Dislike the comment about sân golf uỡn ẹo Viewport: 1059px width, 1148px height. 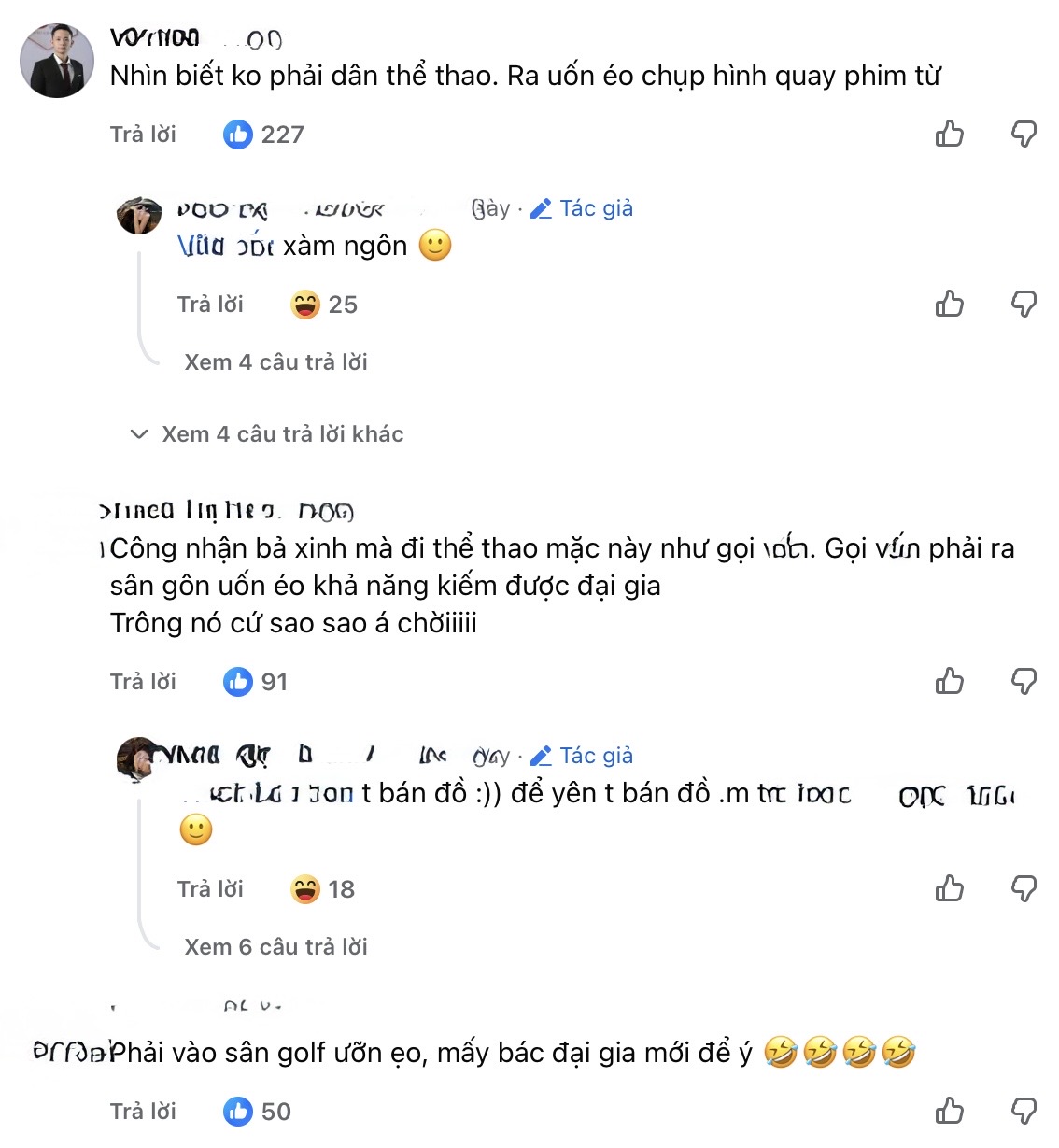tap(1024, 1112)
